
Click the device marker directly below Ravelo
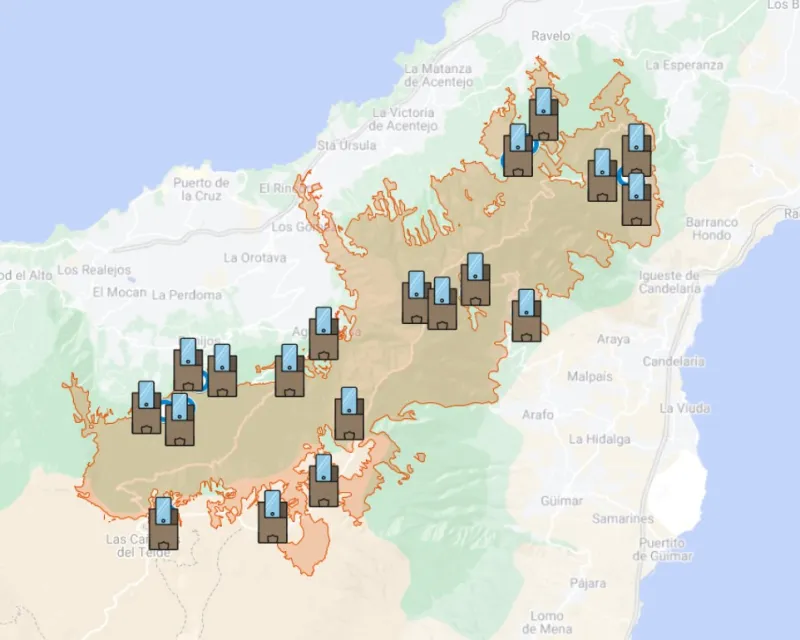point(544,114)
